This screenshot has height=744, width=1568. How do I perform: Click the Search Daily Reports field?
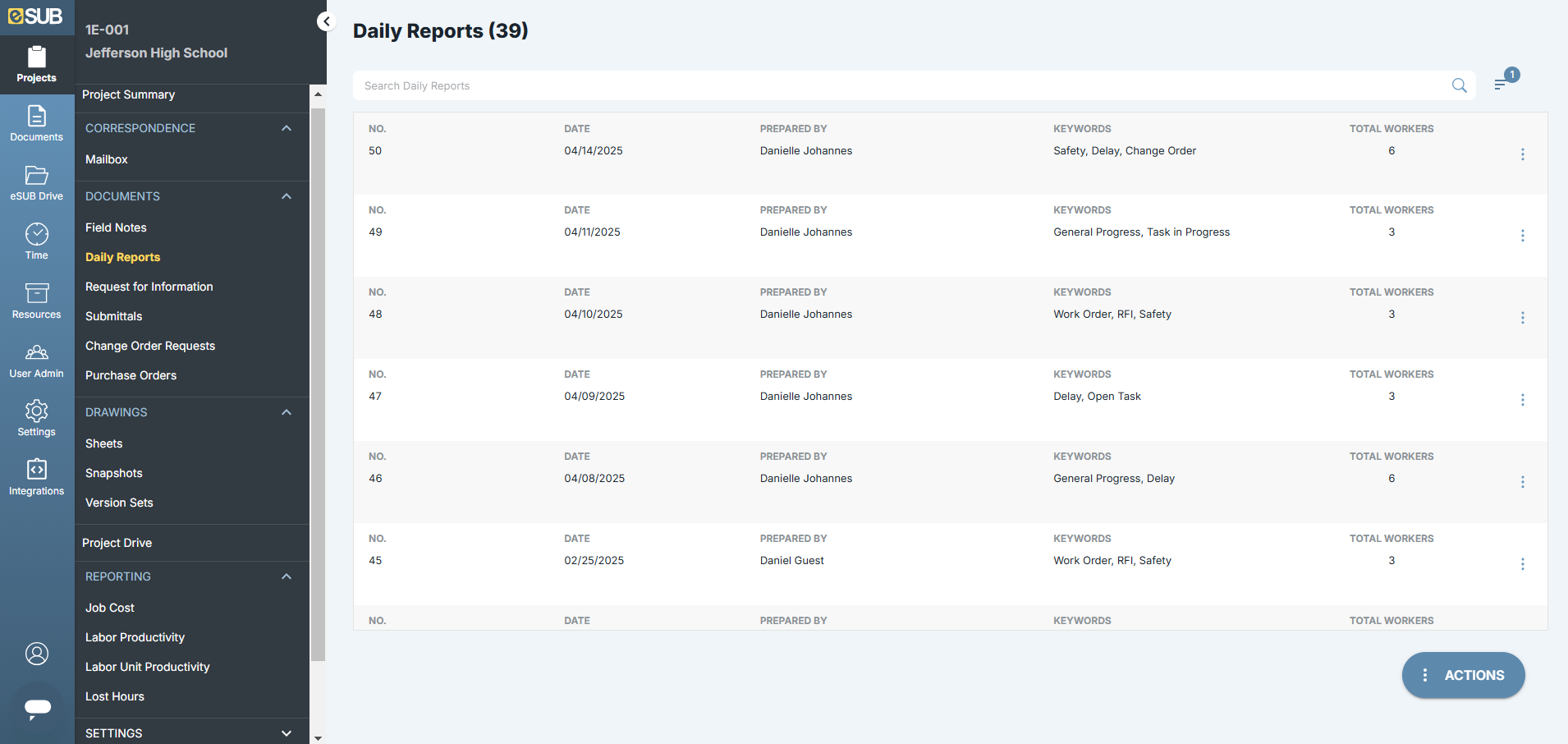point(903,85)
